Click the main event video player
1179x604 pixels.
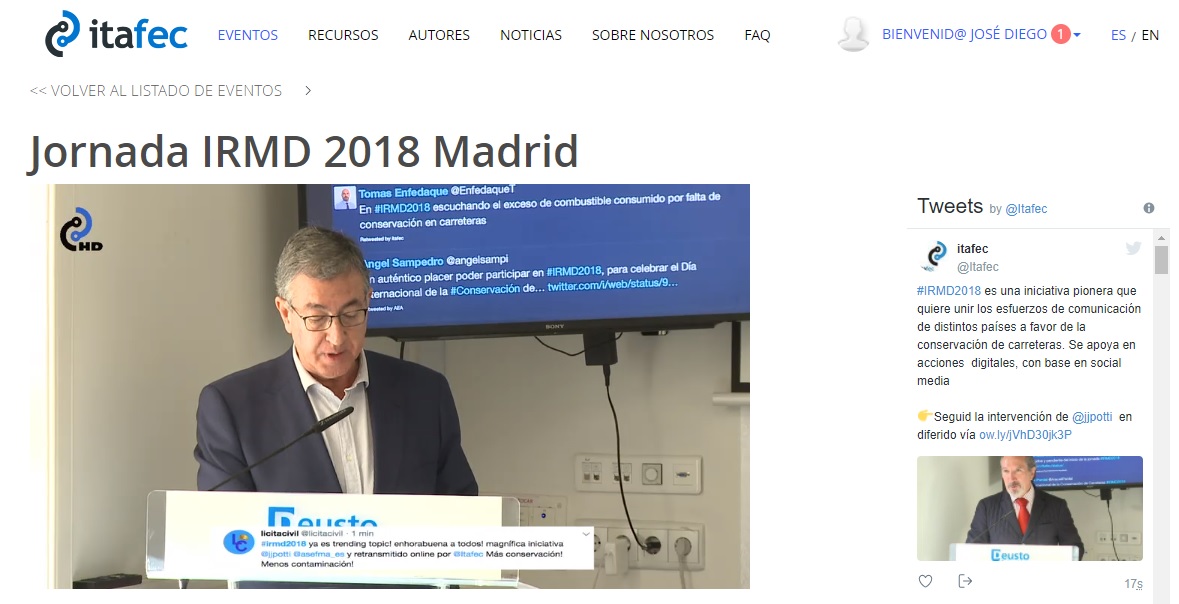pos(397,386)
